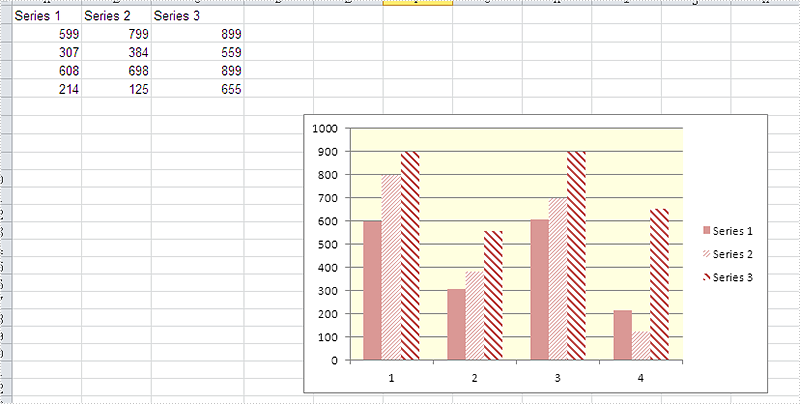
Task: Click the dark striped Series 3 bar in category 3
Action: click(x=577, y=256)
